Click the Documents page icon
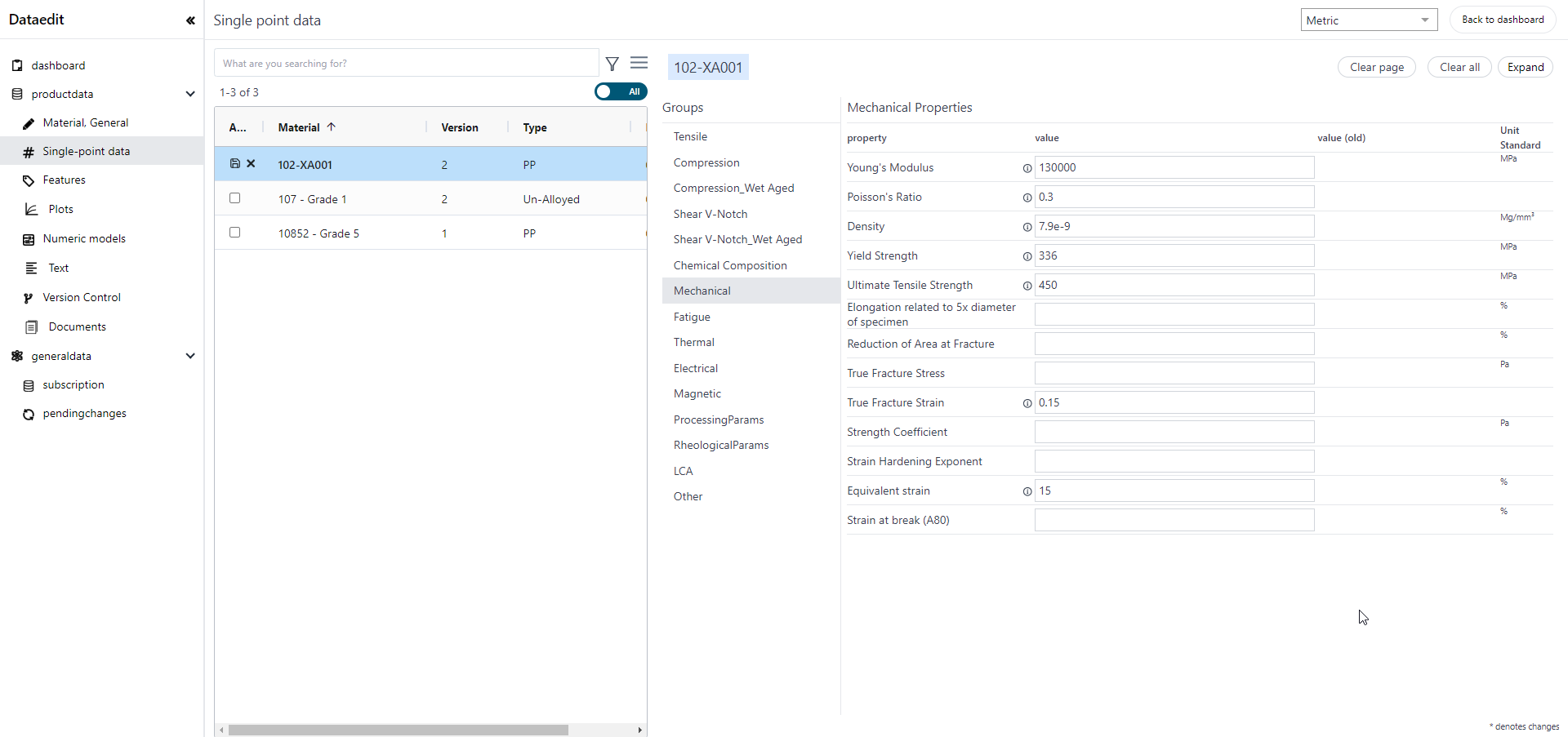 tap(31, 326)
